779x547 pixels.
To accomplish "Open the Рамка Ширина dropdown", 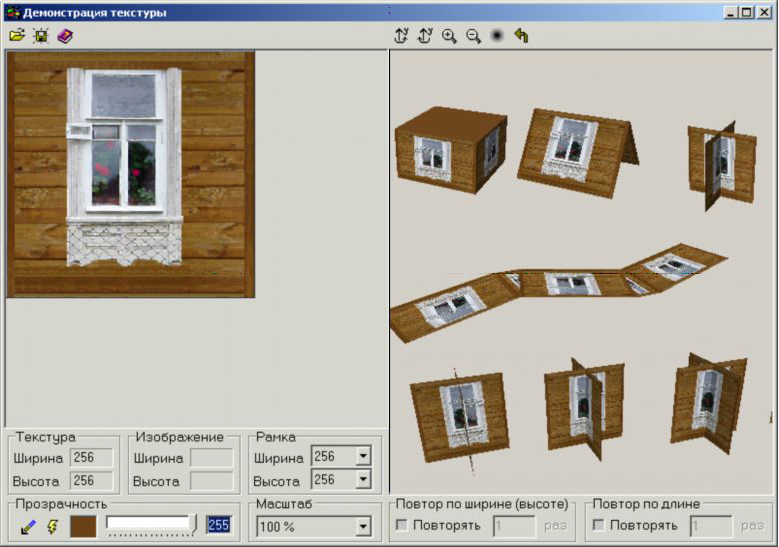I will pyautogui.click(x=363, y=456).
